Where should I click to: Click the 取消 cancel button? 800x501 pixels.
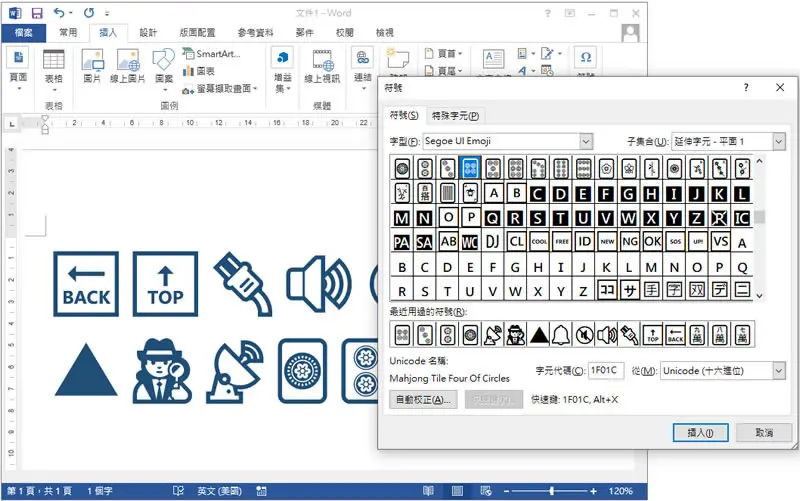pyautogui.click(x=764, y=433)
